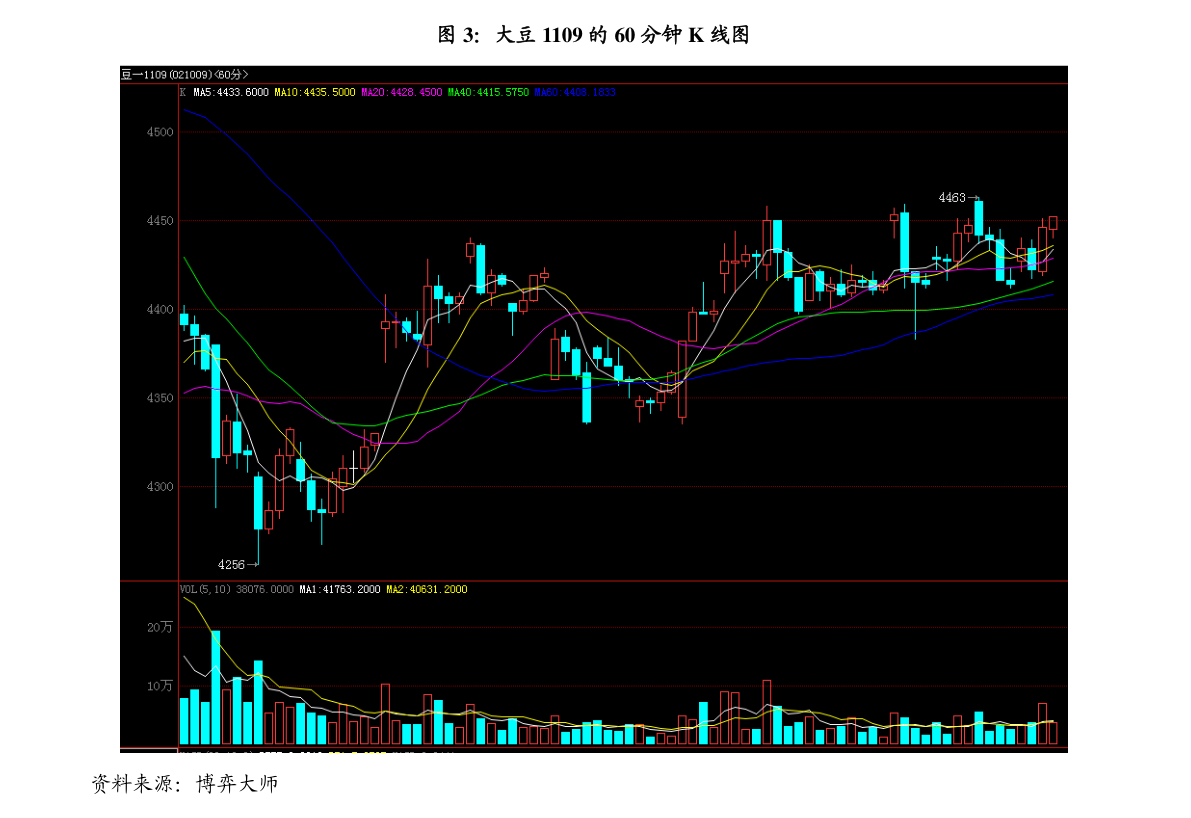Click the magenta MA20 indicator label
The height and width of the screenshot is (818, 1191).
coord(401,92)
